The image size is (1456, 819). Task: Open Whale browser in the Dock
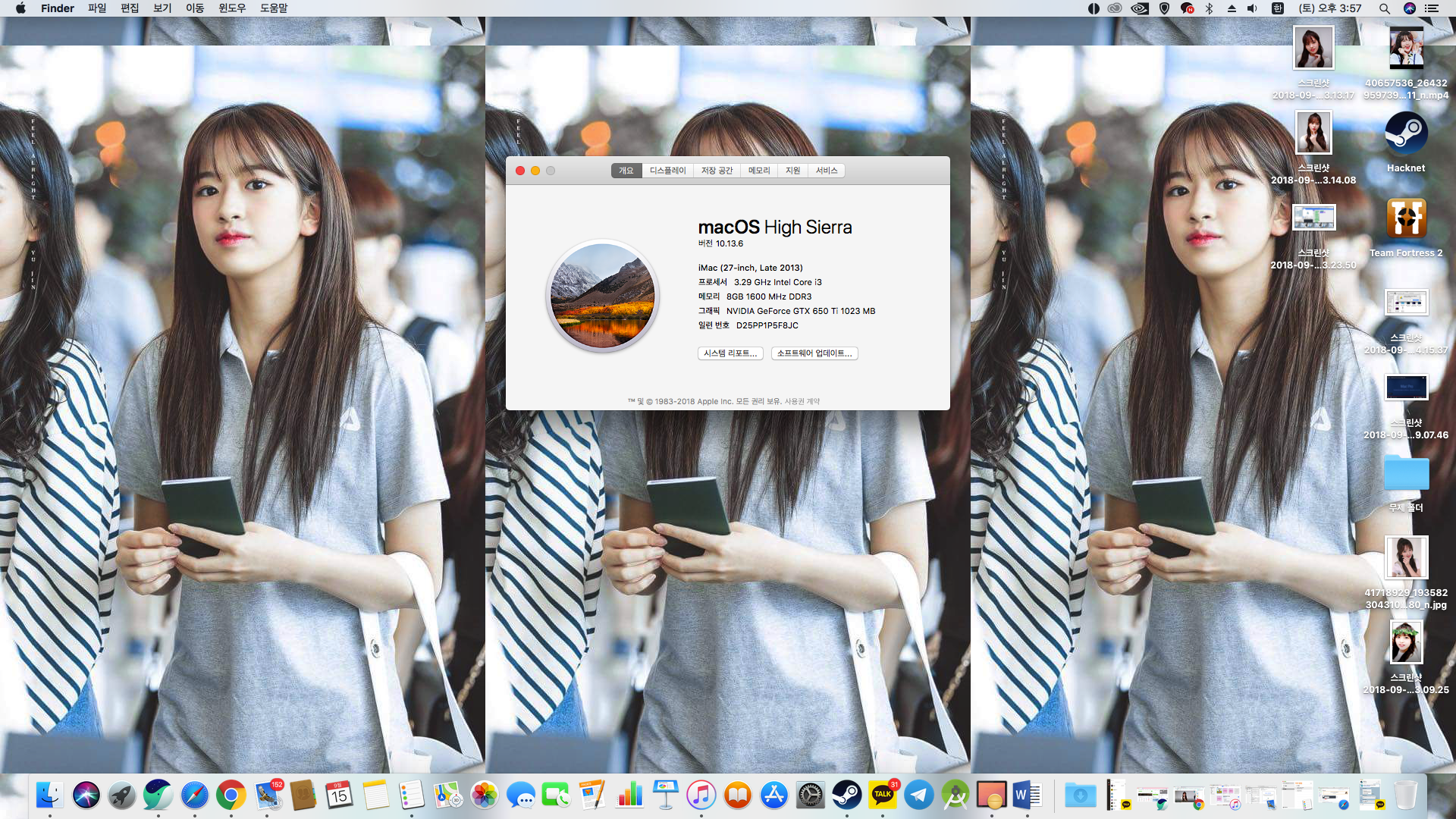[158, 795]
